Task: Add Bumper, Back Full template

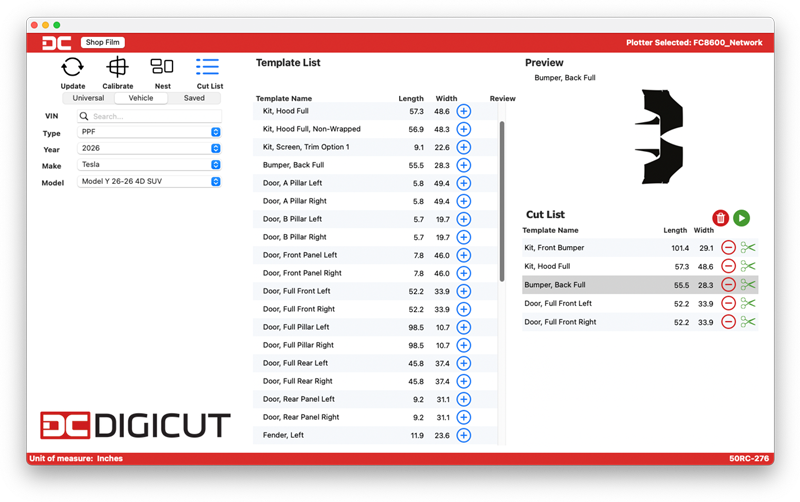Action: pos(463,165)
